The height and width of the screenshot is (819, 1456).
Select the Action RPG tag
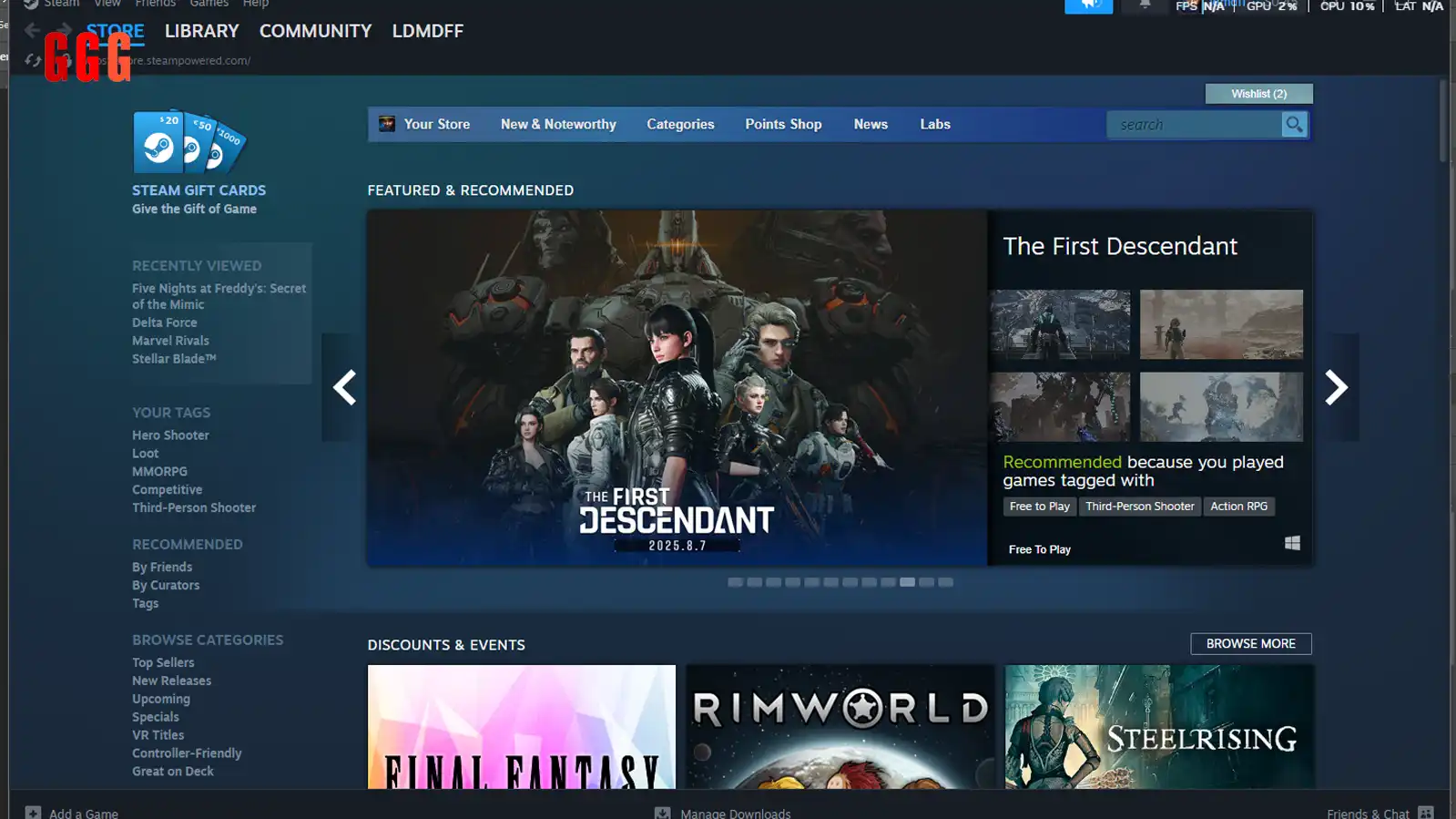click(x=1238, y=507)
